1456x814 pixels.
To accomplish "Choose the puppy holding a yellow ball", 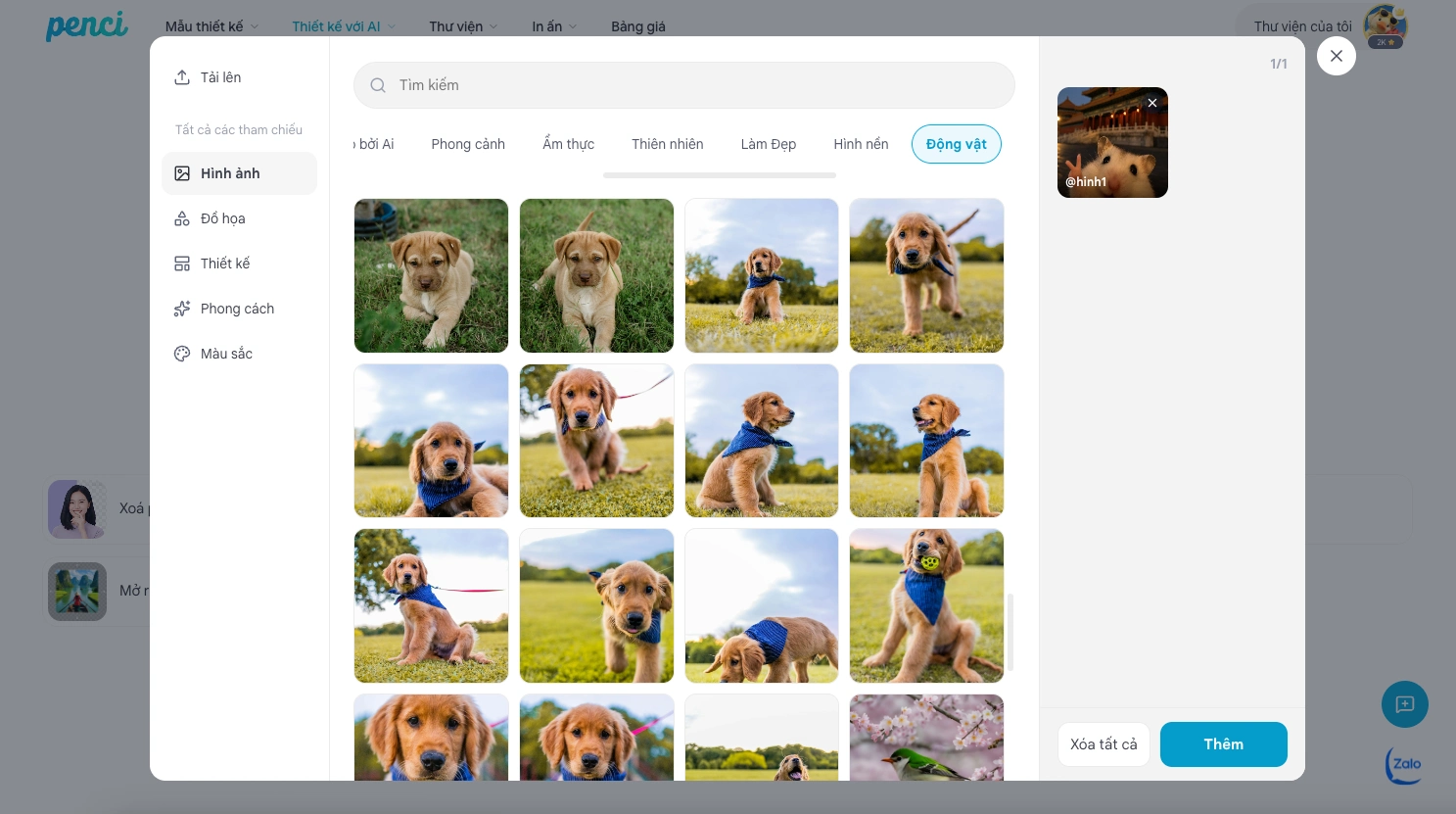I will tap(927, 605).
